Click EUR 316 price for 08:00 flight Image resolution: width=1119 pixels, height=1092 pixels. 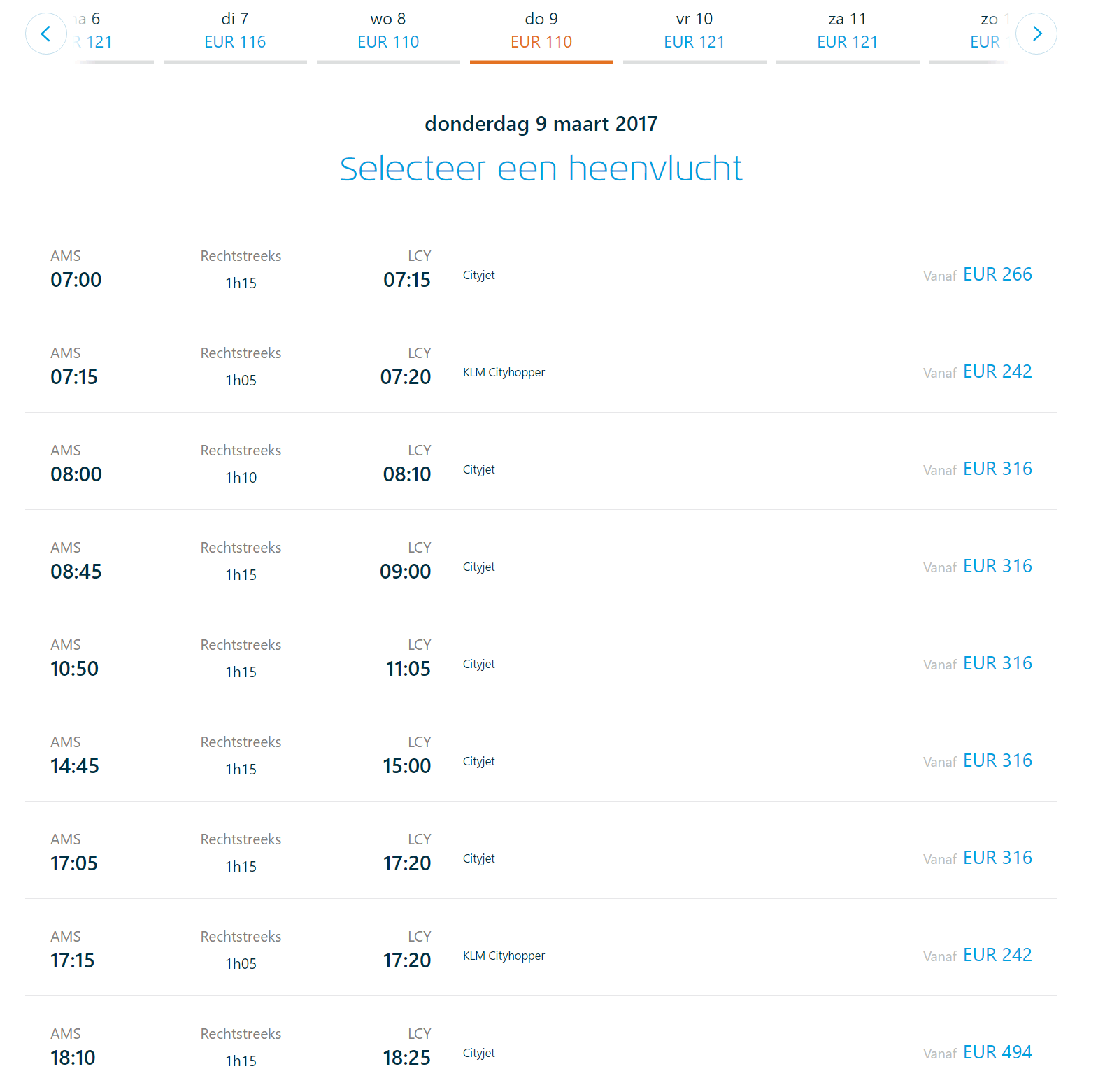click(997, 469)
